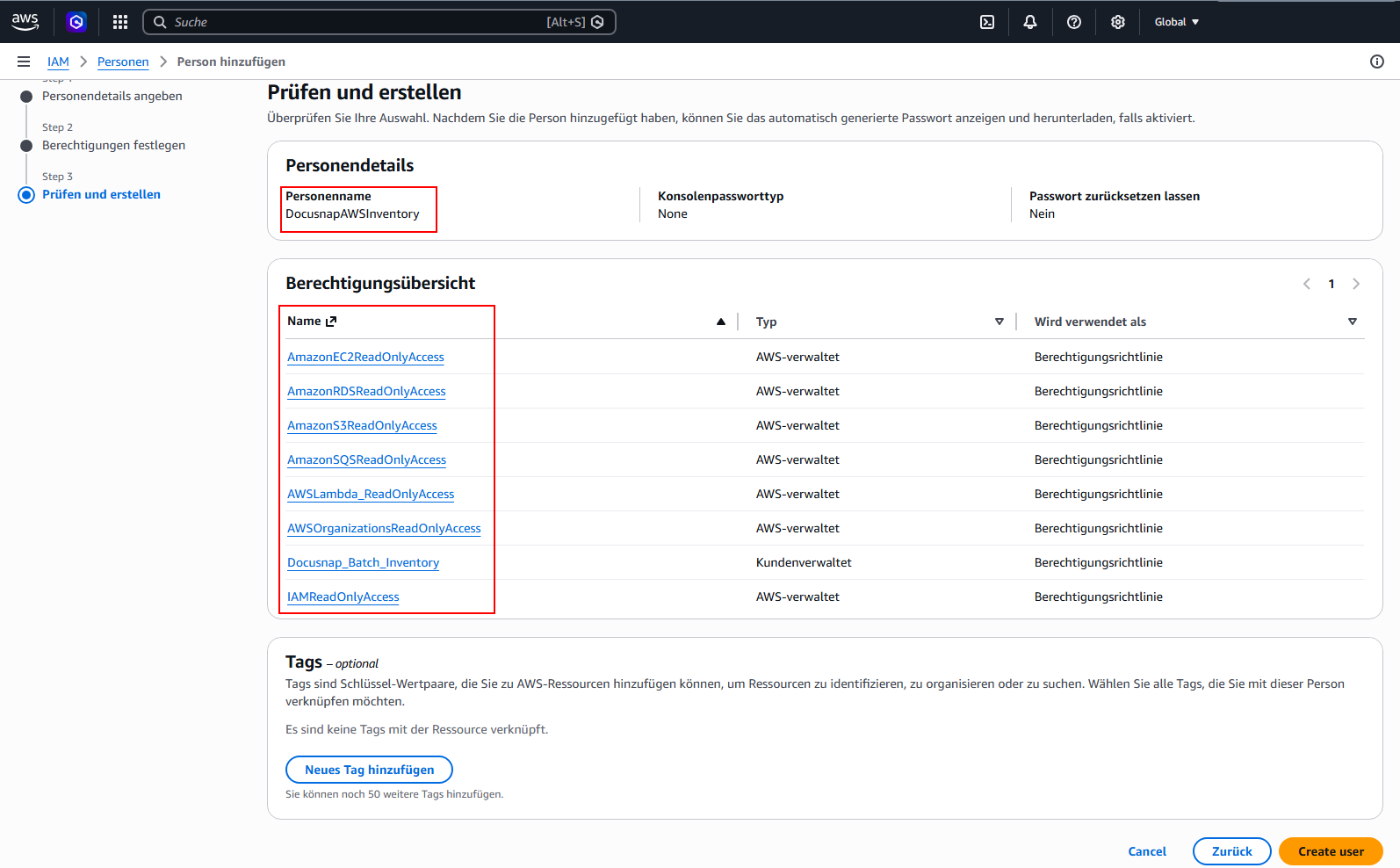The image size is (1400, 868).
Task: Click the purple shield service icon in header
Action: tap(76, 22)
